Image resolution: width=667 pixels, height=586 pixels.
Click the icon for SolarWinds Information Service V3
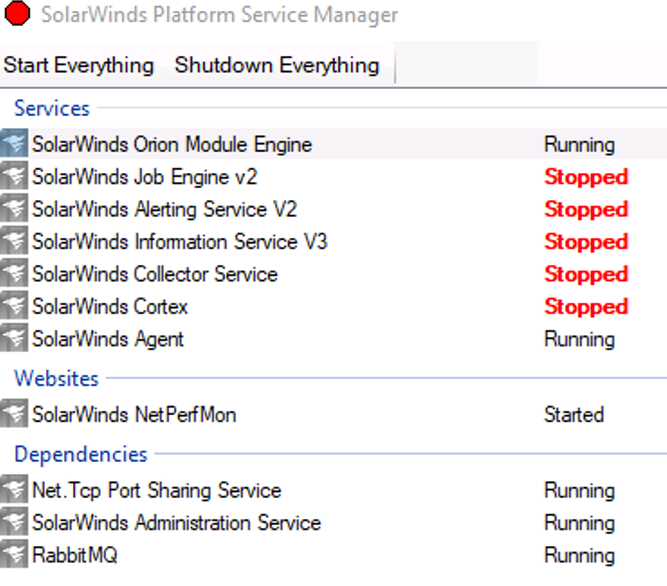[x=14, y=242]
